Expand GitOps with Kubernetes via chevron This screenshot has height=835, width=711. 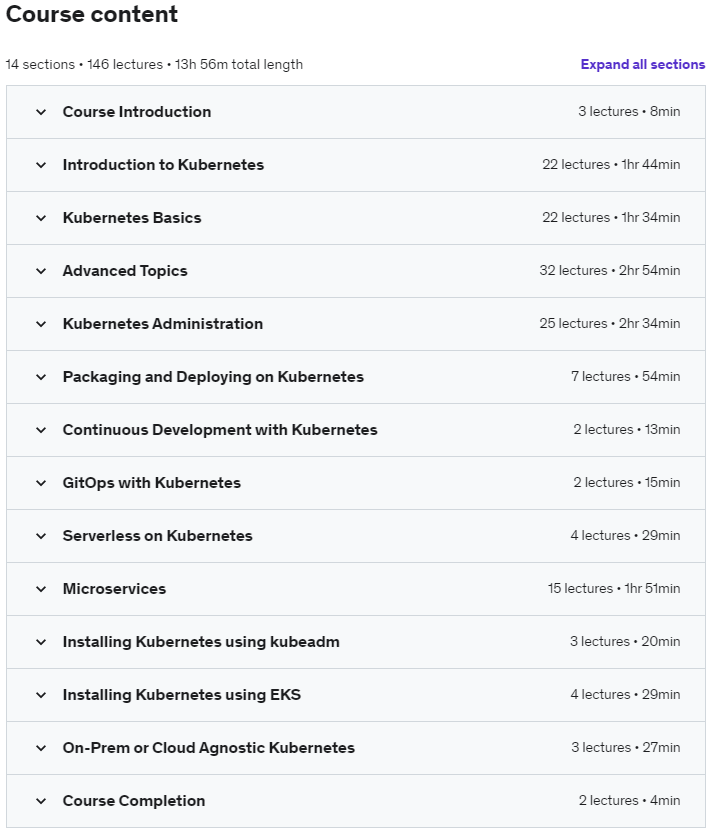tap(41, 483)
